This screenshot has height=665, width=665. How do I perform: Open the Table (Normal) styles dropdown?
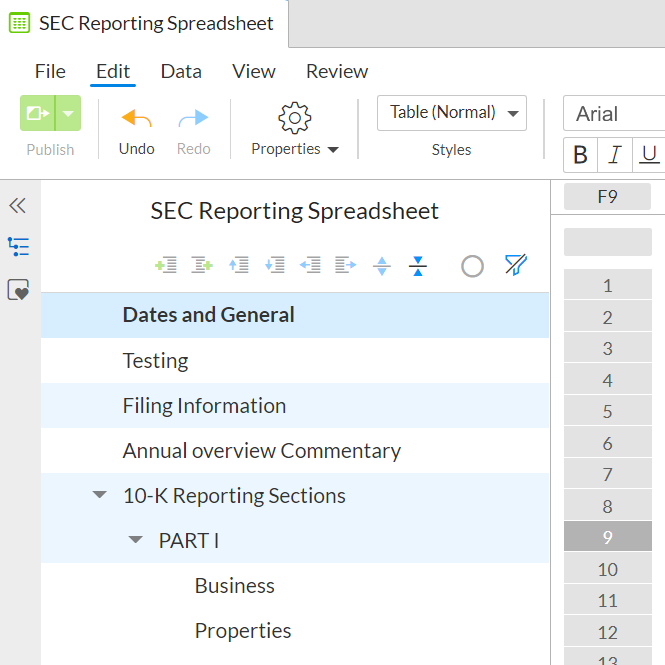pyautogui.click(x=451, y=113)
